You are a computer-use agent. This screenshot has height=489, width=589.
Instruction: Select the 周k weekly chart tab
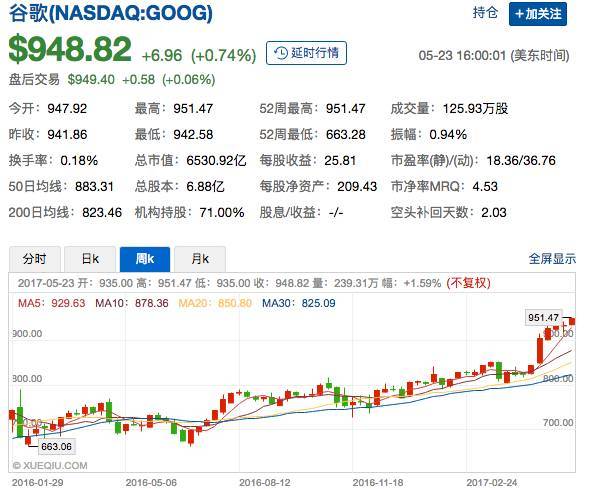pos(145,259)
